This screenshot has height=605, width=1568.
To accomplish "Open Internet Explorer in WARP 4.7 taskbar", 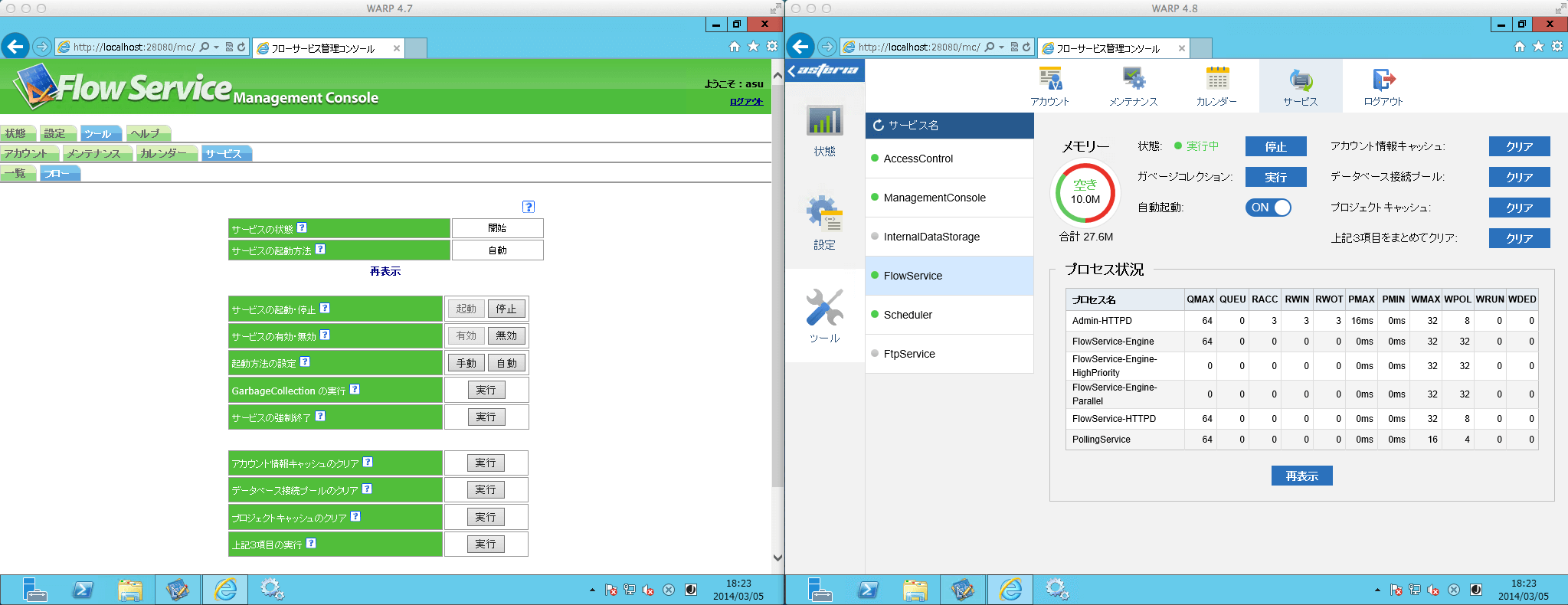I will click(225, 590).
